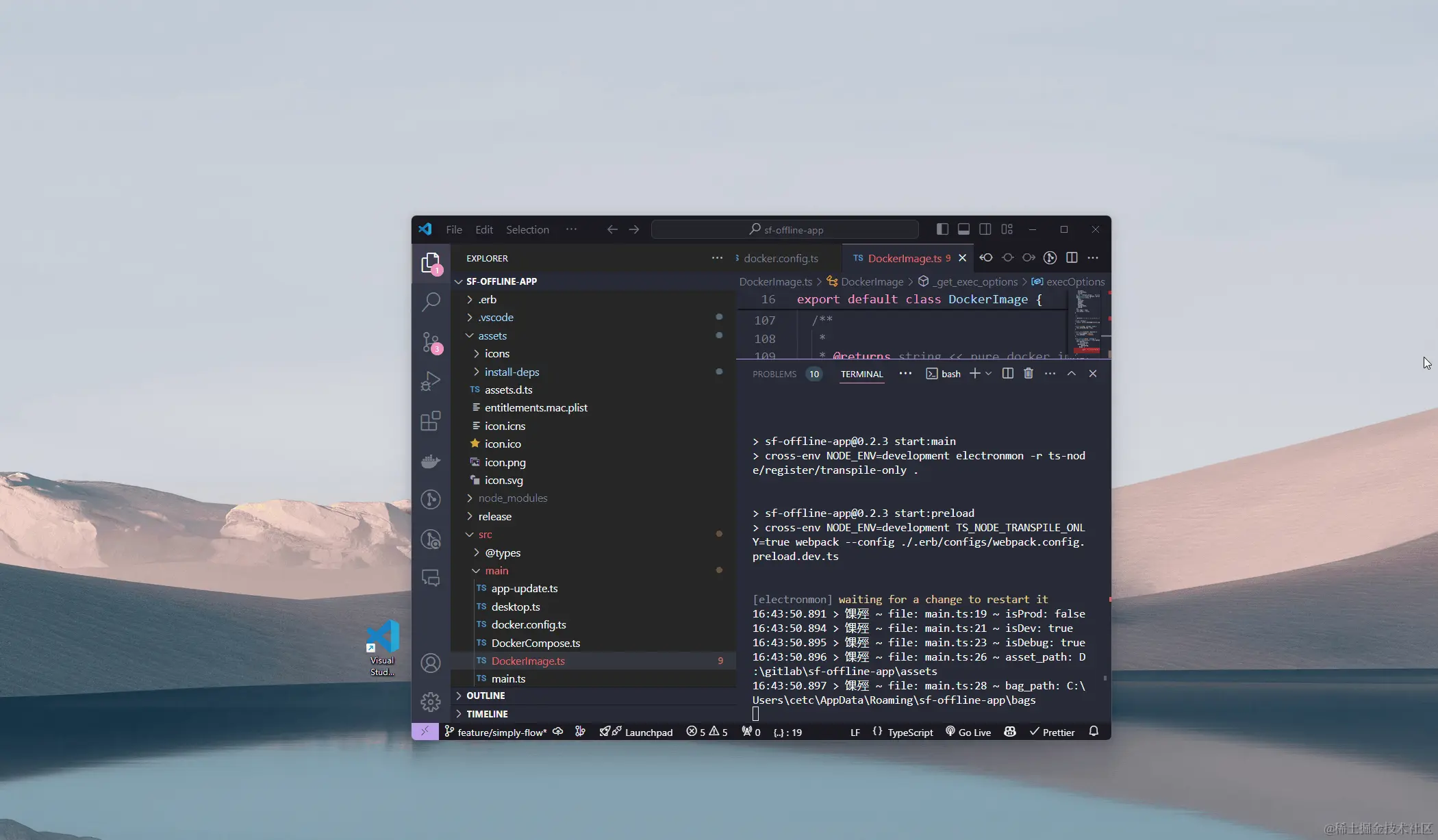This screenshot has width=1438, height=840.
Task: Close the DockerImage.ts tab
Action: [962, 258]
